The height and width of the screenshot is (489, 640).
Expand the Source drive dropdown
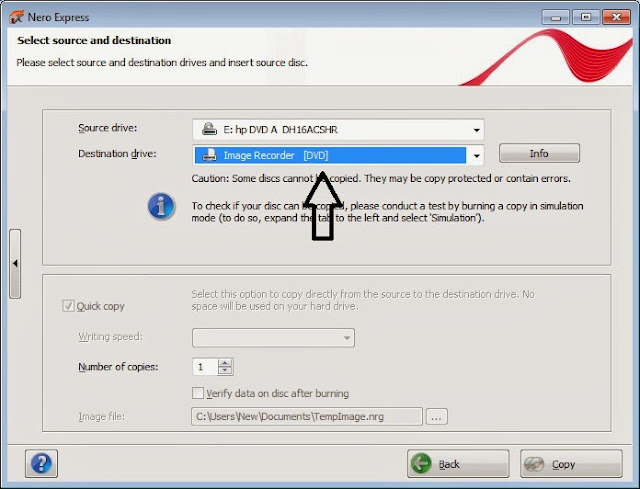(x=476, y=130)
